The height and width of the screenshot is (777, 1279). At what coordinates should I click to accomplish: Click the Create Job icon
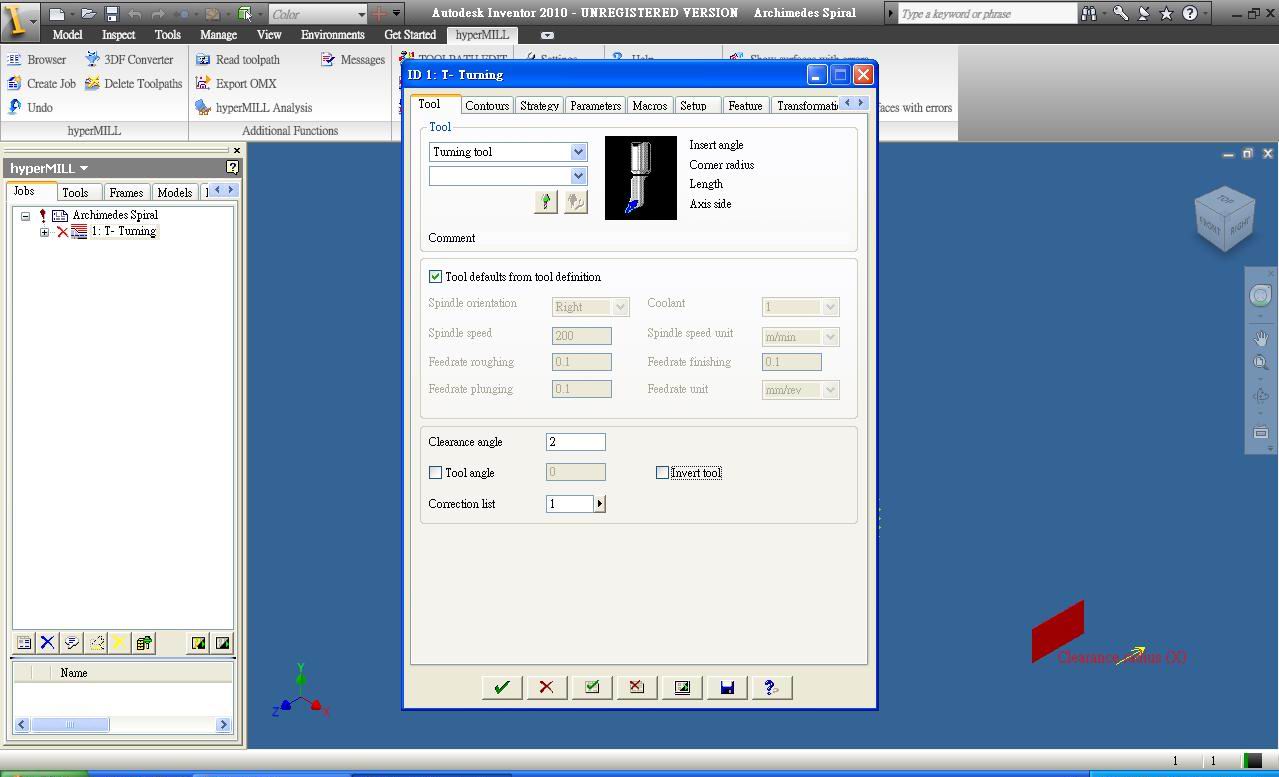coord(14,84)
